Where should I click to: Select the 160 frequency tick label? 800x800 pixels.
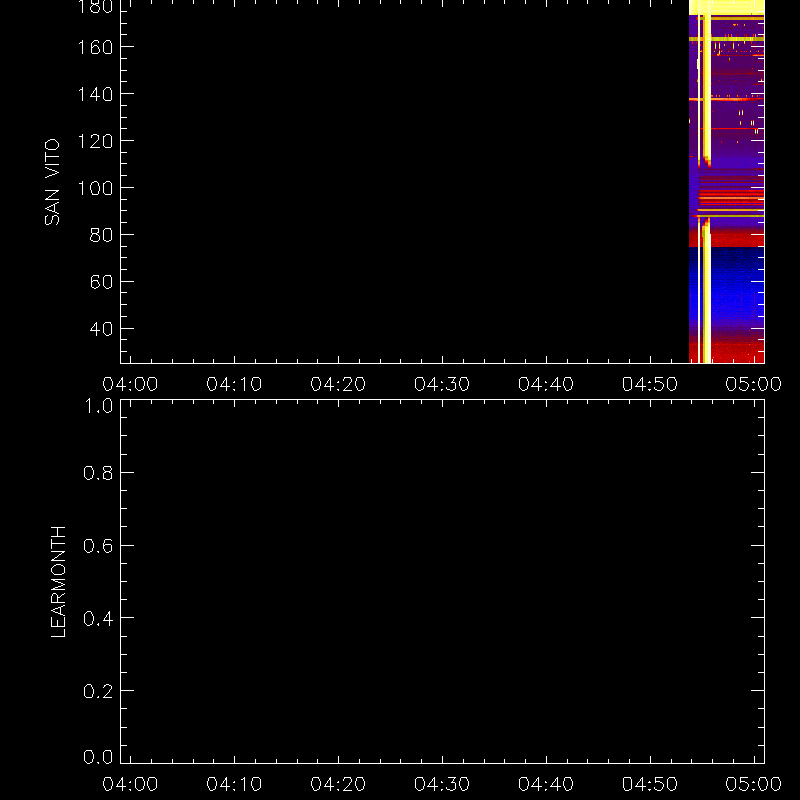tap(95, 47)
